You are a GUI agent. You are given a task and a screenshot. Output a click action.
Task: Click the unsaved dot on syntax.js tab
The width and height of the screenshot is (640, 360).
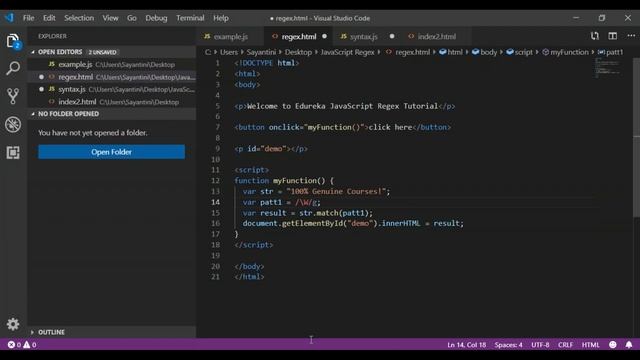pyautogui.click(x=392, y=36)
